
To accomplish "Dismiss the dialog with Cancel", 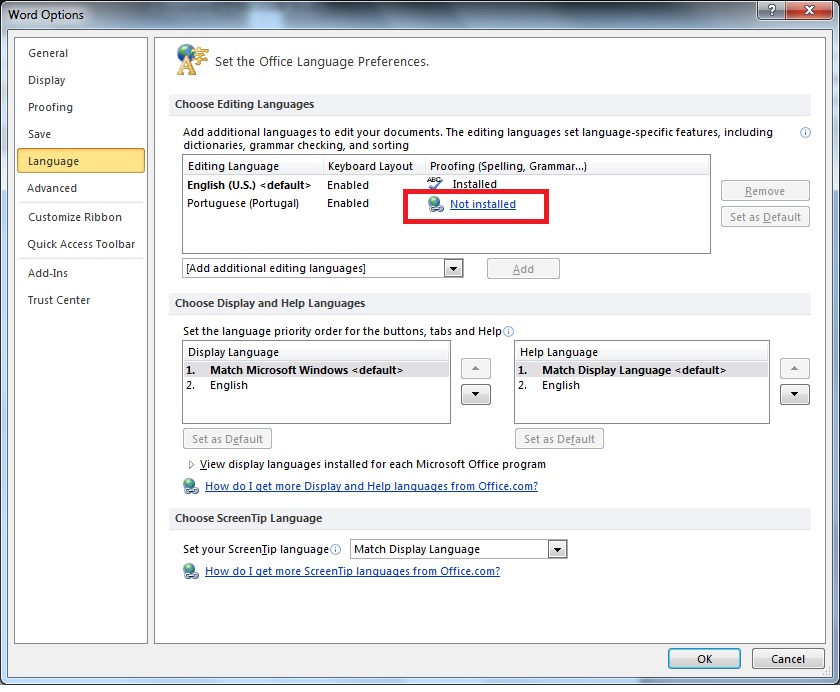I will point(788,659).
